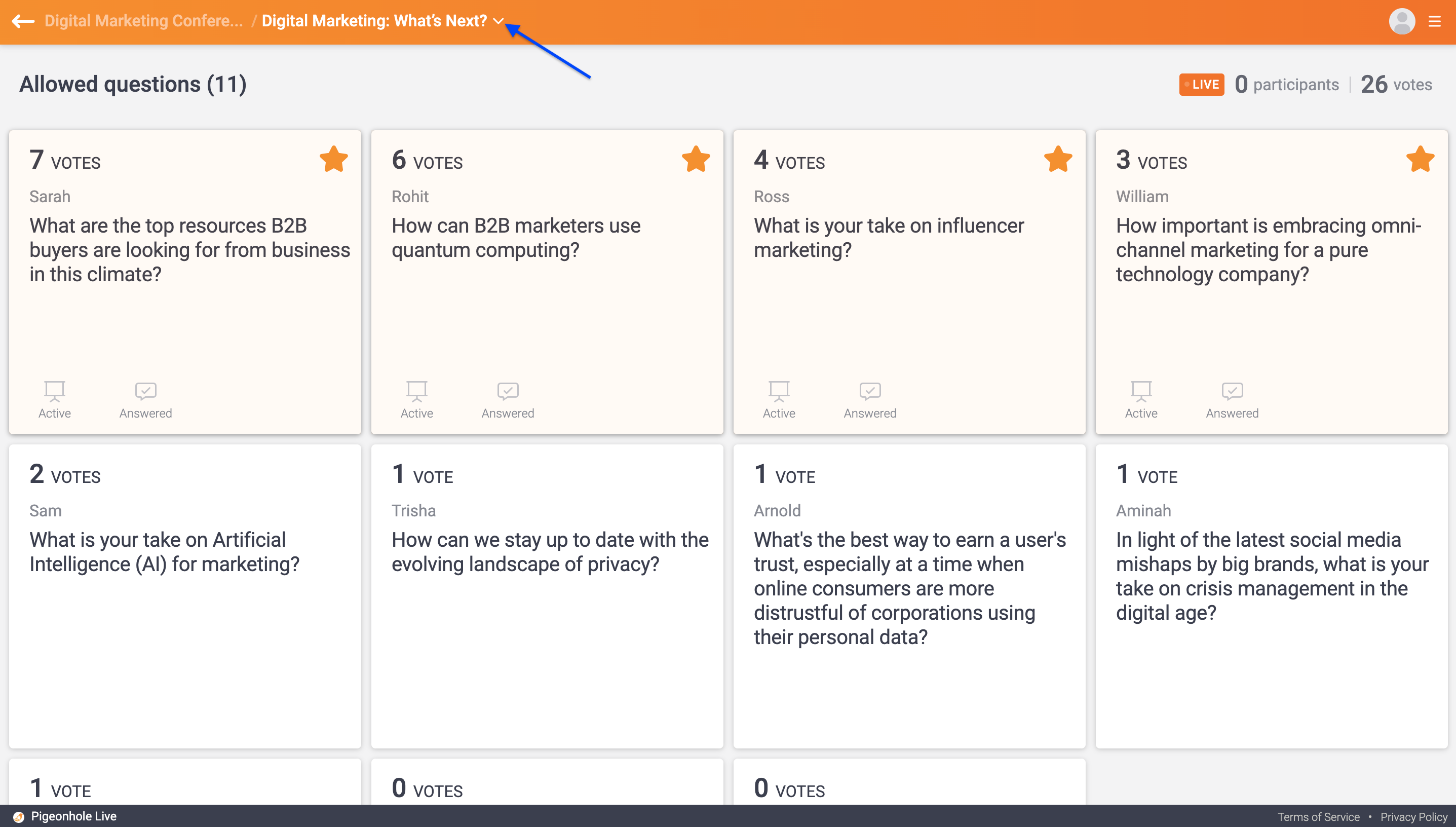Click the 4 VOTES count on Ross's card
The image size is (1456, 827).
click(789, 160)
